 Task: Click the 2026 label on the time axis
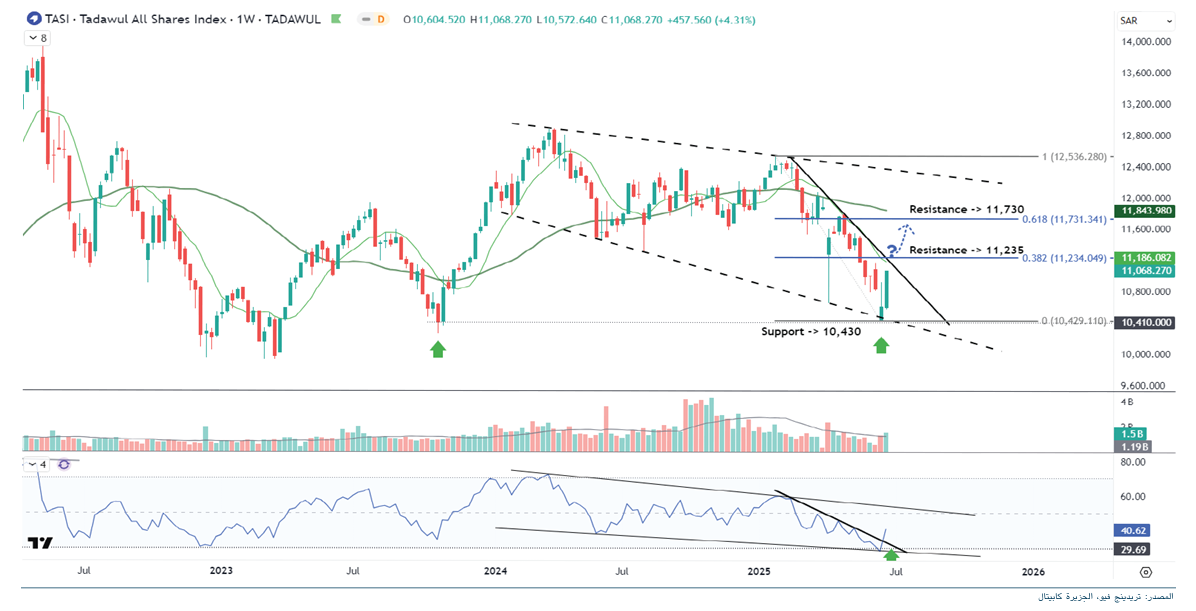(1033, 571)
